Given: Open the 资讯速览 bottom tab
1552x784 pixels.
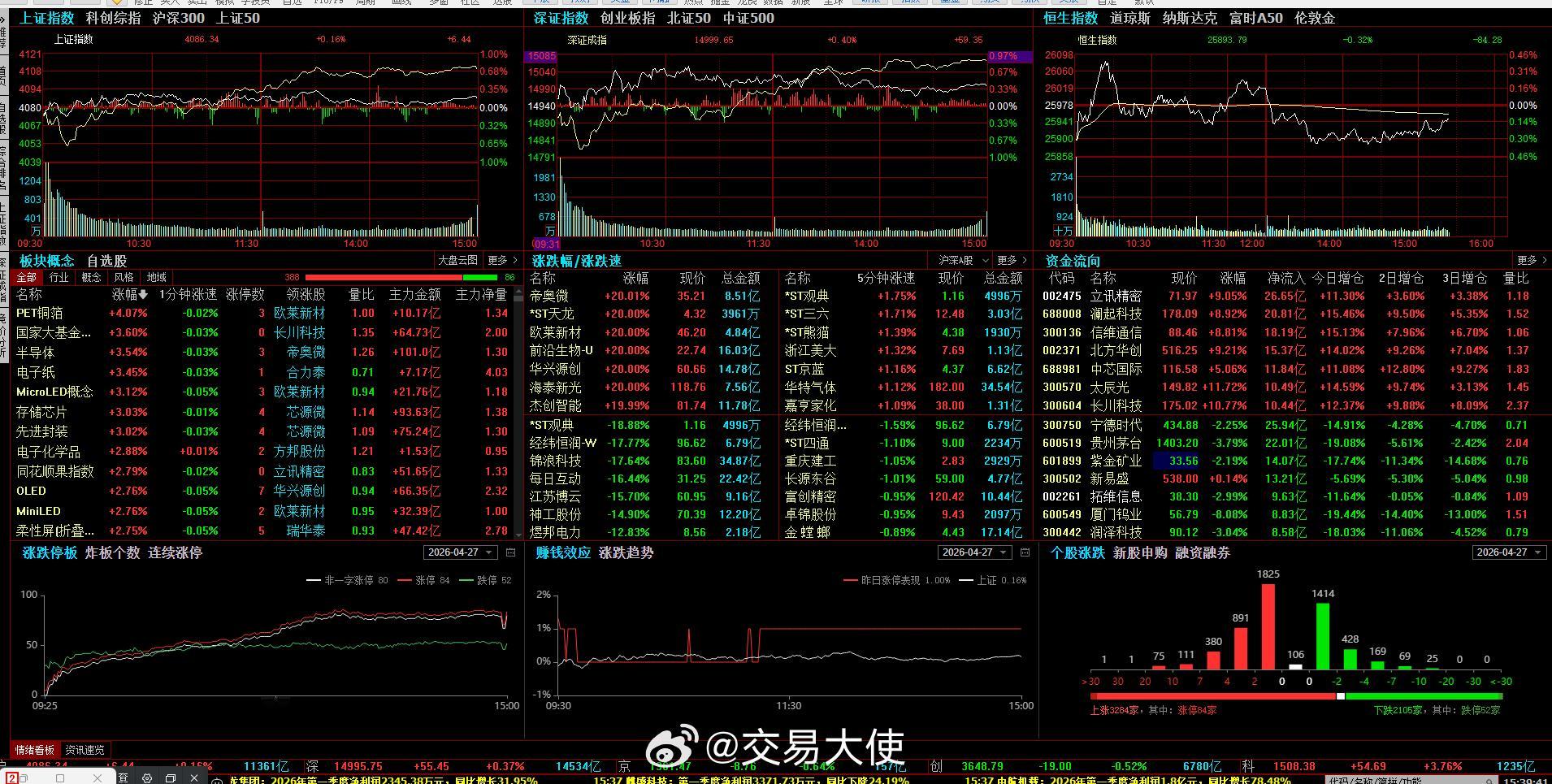Looking at the screenshot, I should [x=85, y=750].
